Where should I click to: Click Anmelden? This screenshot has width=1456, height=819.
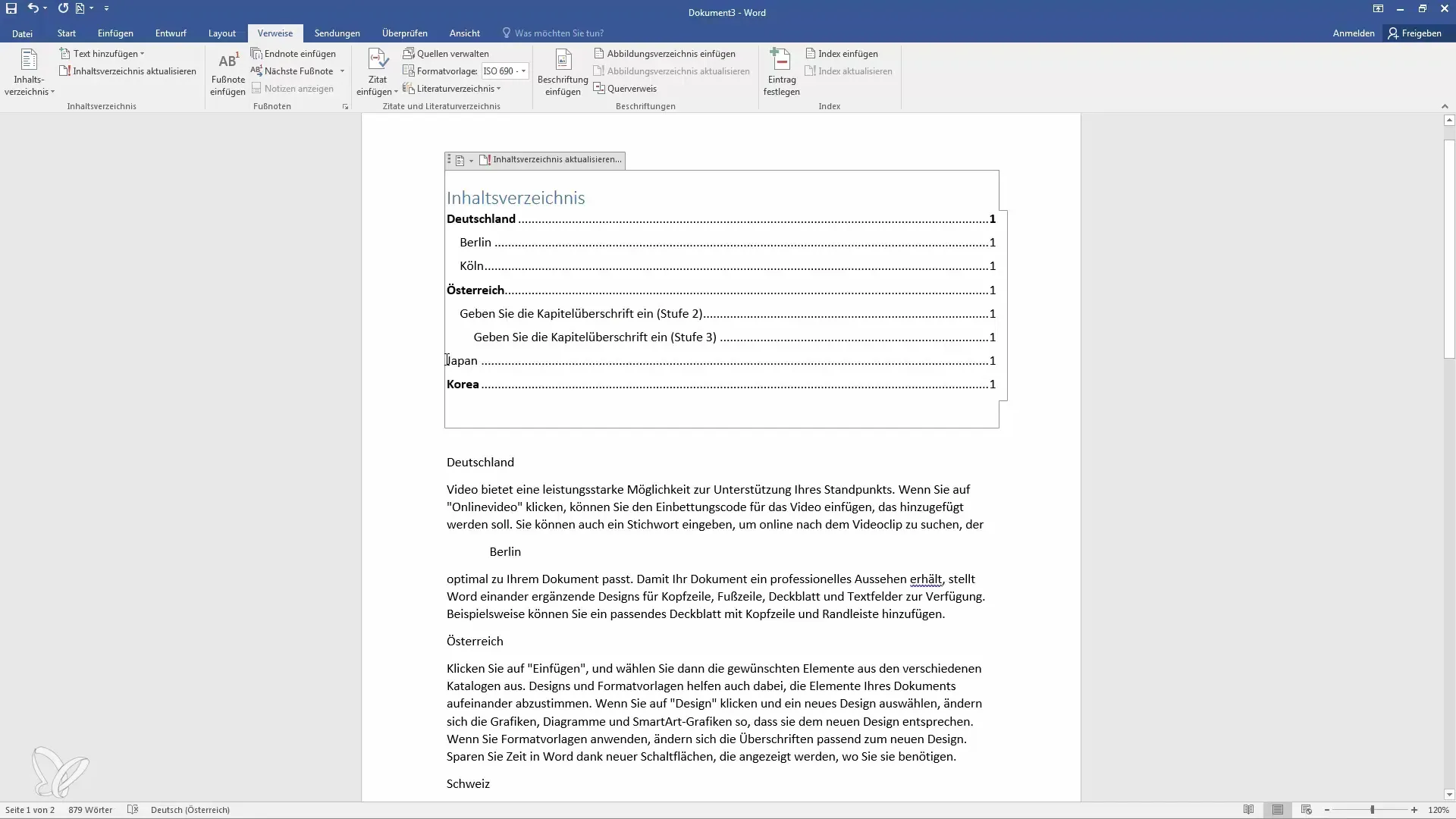click(x=1354, y=33)
